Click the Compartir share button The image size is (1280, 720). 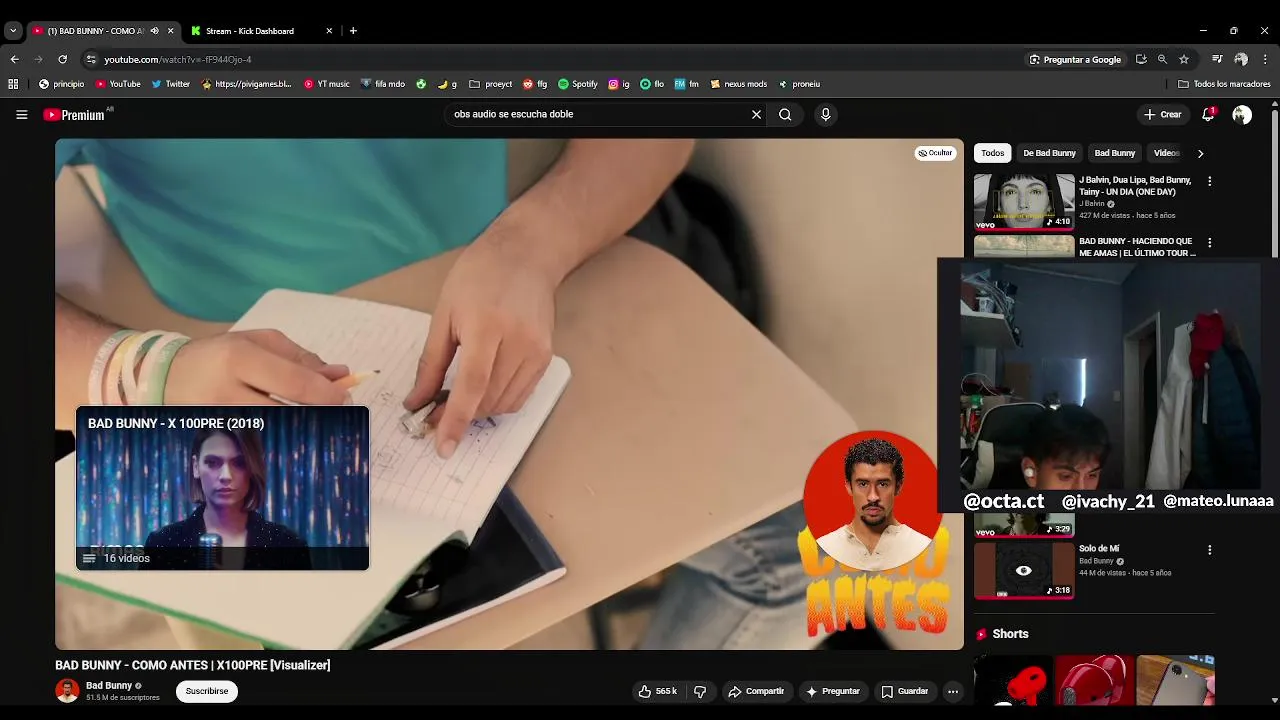[756, 691]
